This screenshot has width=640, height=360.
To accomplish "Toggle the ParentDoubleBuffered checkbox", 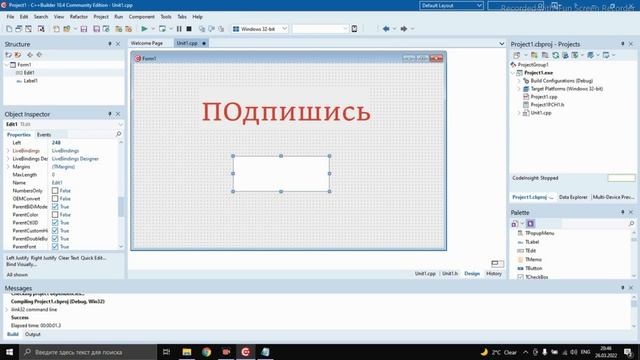I will (55, 238).
